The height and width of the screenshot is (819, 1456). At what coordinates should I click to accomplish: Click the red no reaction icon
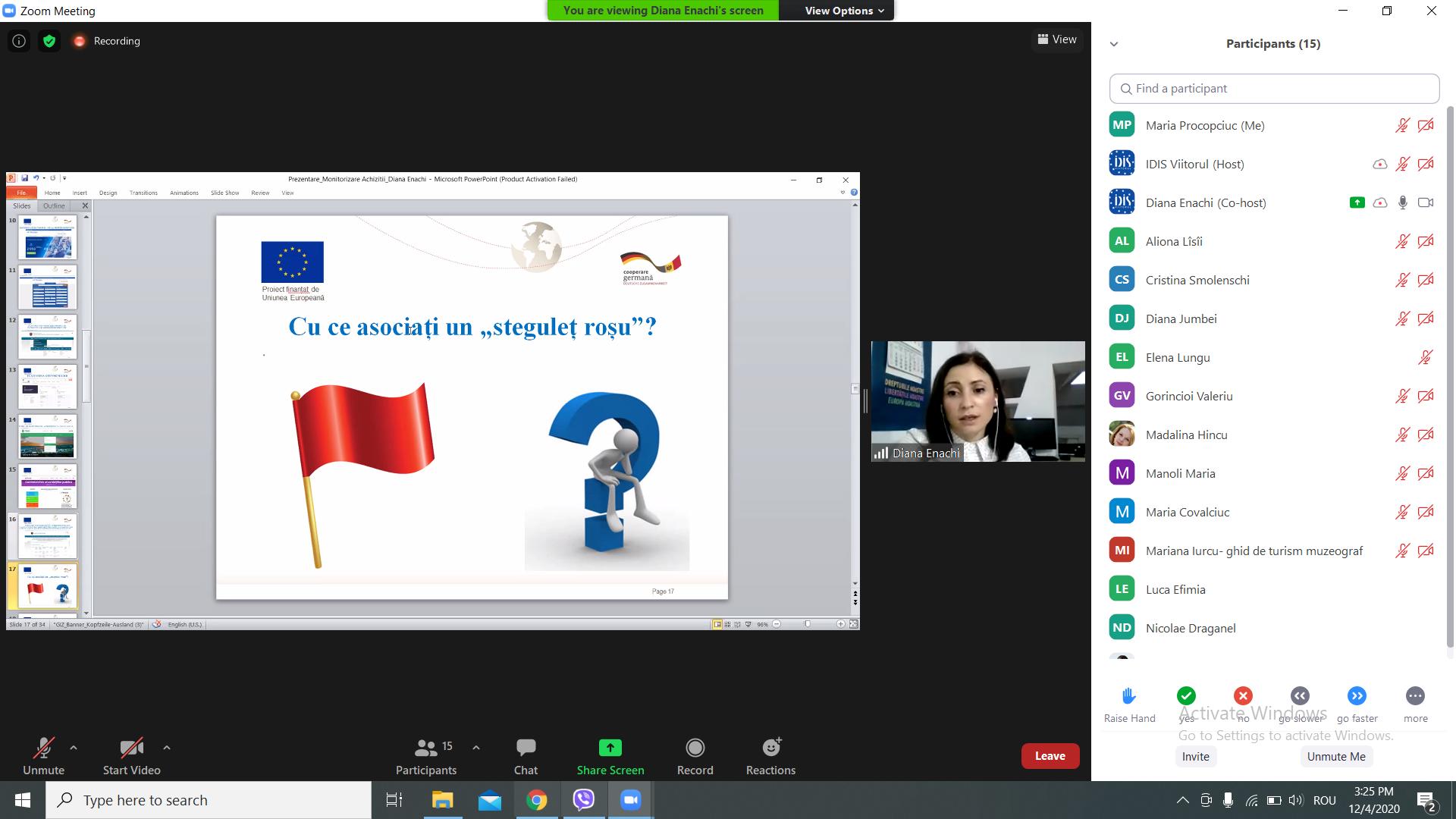pyautogui.click(x=1243, y=696)
